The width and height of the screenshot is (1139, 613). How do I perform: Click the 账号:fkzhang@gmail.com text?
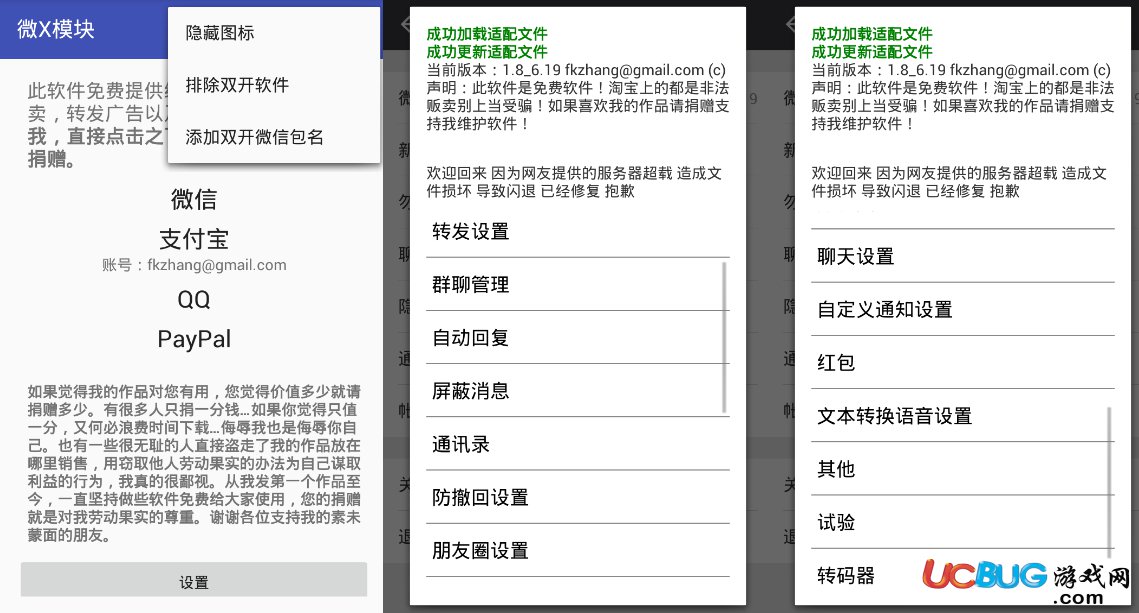click(x=194, y=265)
